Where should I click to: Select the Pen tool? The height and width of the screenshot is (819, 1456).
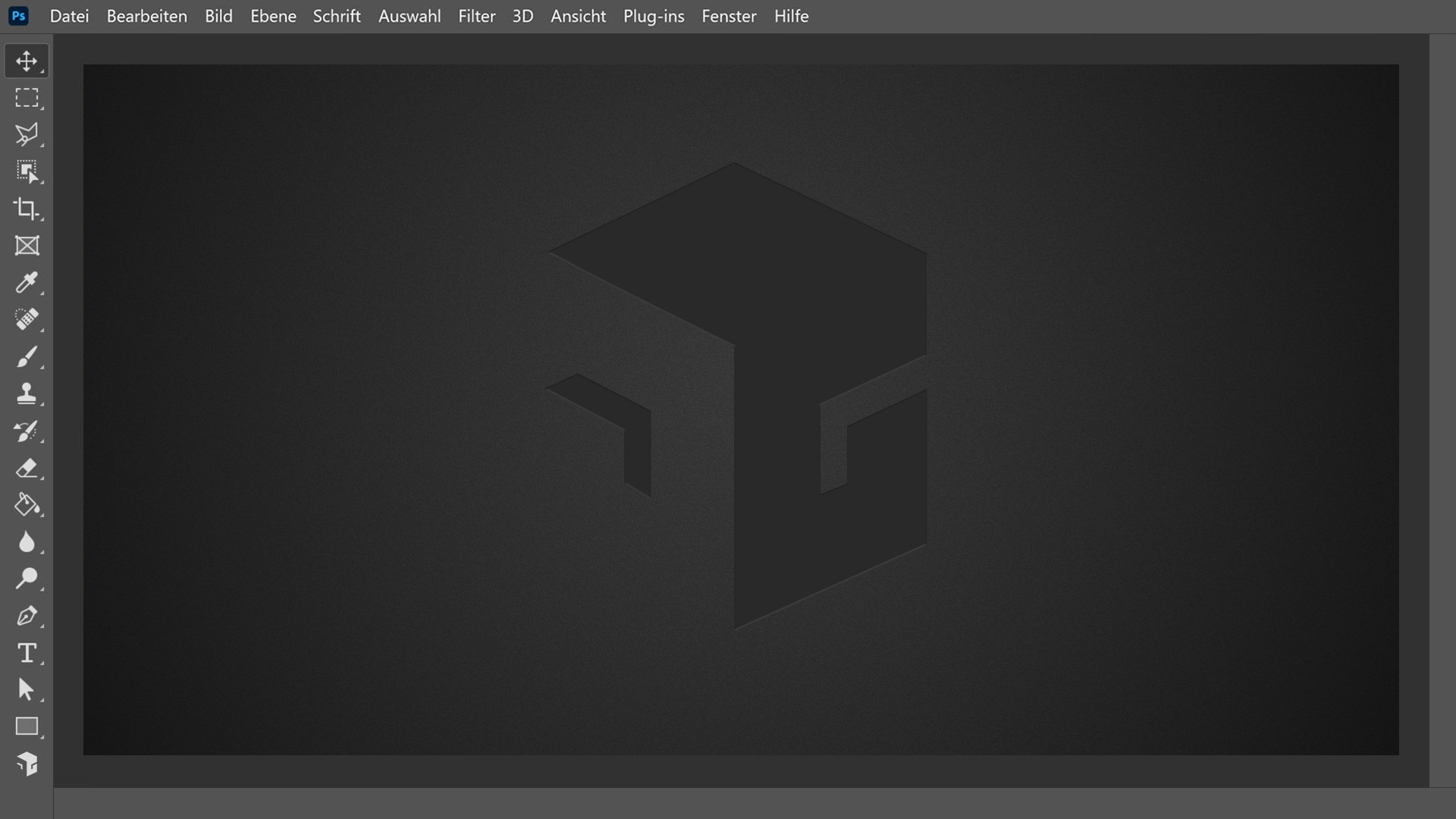point(27,616)
